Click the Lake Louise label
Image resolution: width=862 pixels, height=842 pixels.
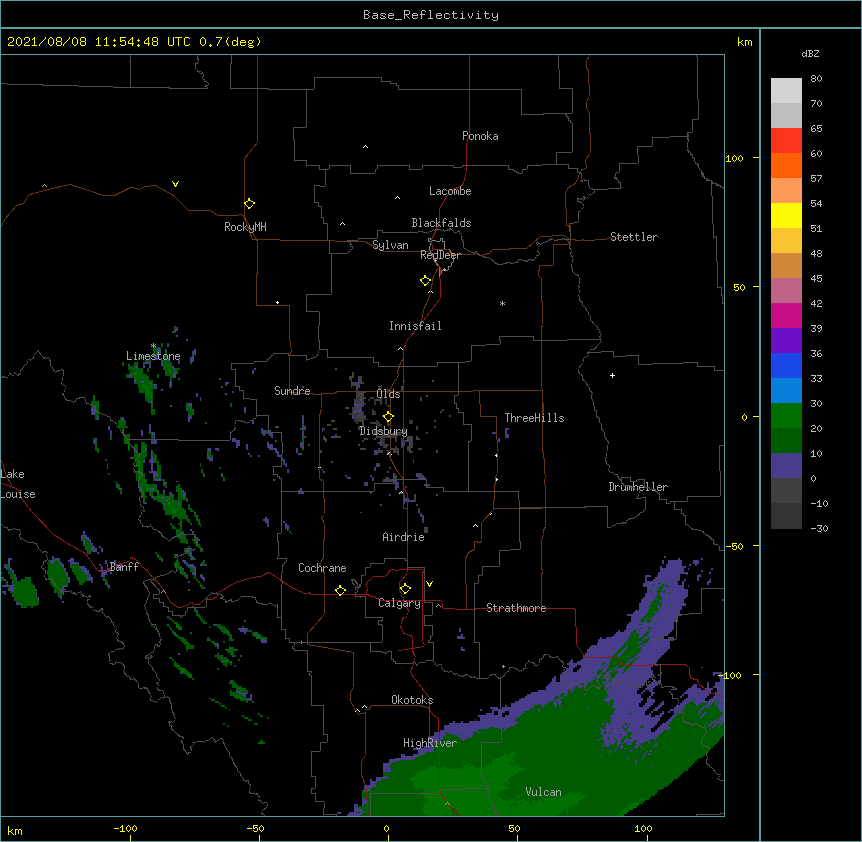point(18,484)
